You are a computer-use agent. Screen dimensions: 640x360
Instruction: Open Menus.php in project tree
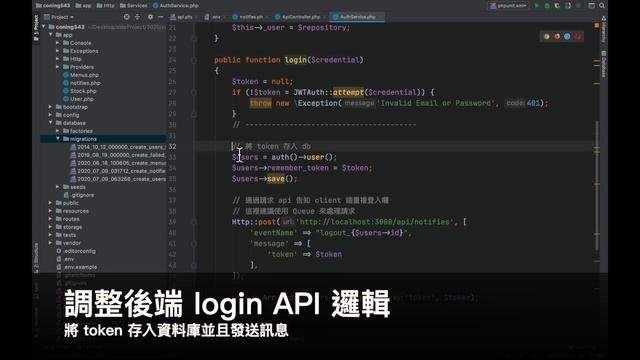coord(81,75)
